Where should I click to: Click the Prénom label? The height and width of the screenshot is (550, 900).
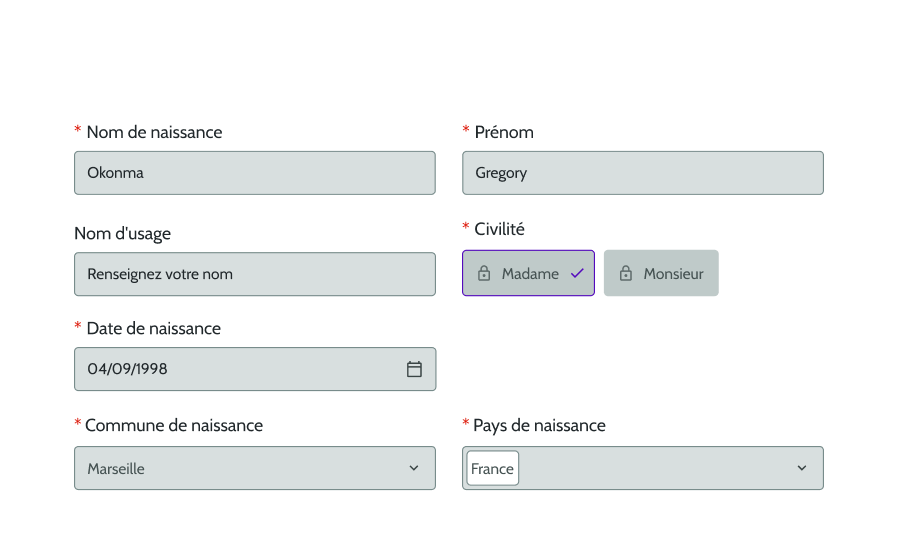pos(504,132)
